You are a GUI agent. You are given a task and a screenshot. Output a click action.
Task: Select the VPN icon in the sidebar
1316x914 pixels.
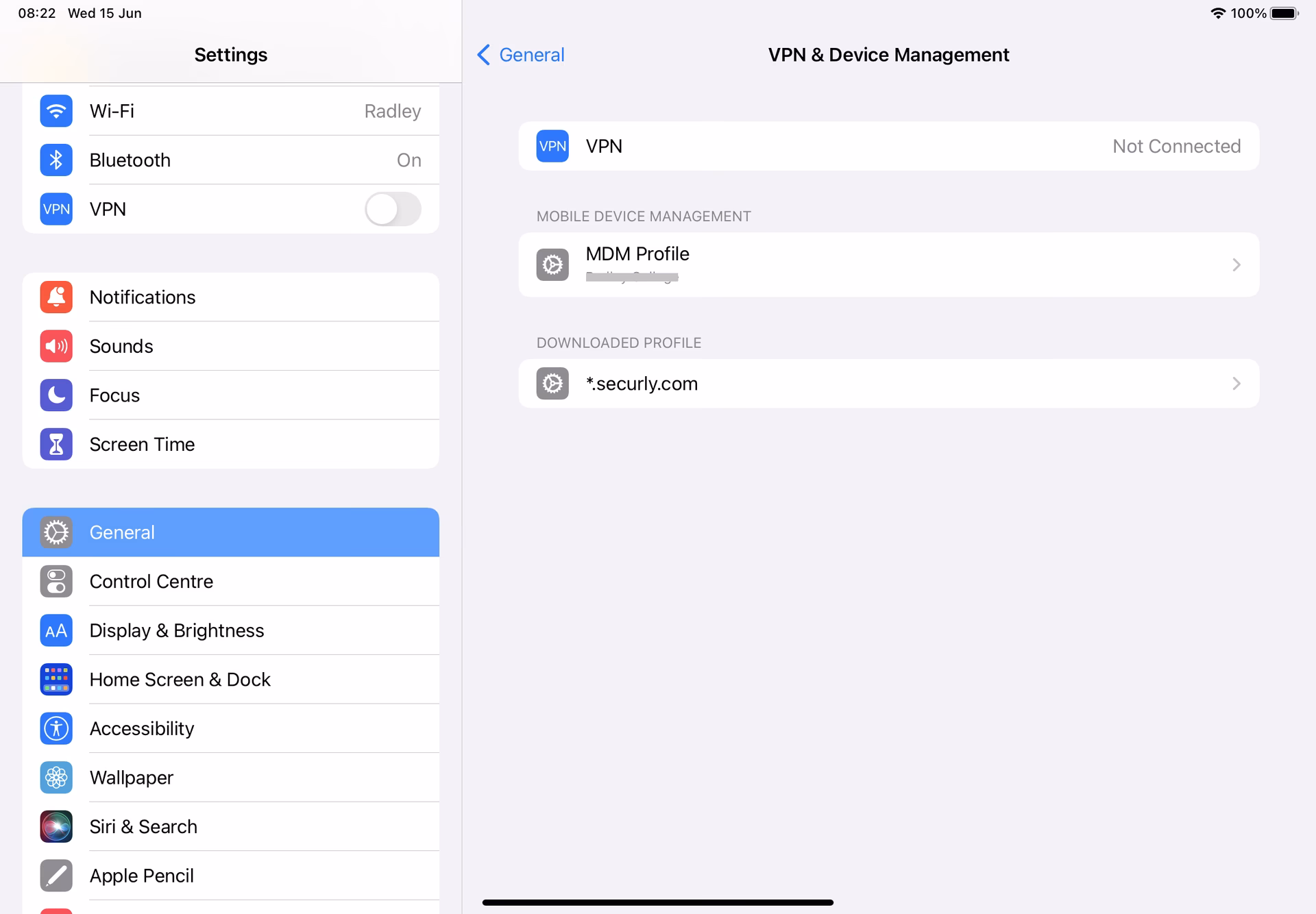click(56, 209)
